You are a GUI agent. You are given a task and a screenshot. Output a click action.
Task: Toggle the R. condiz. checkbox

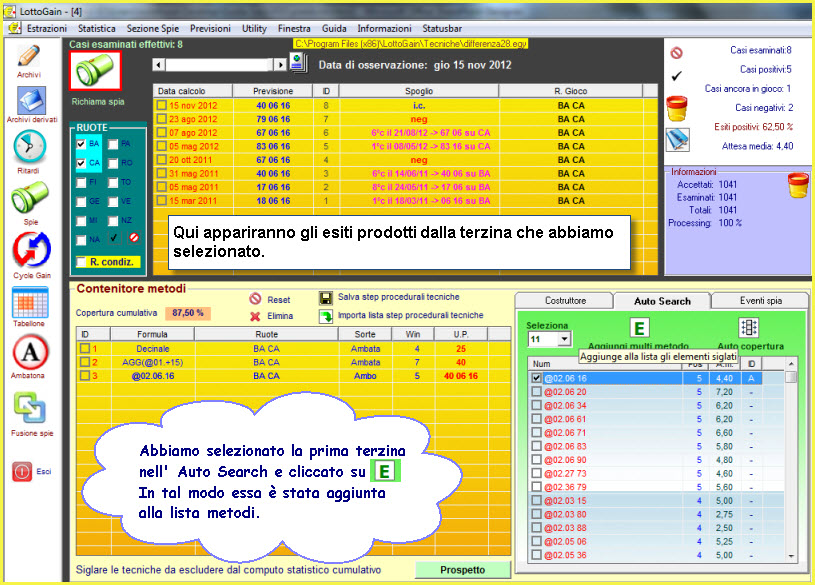tap(81, 262)
